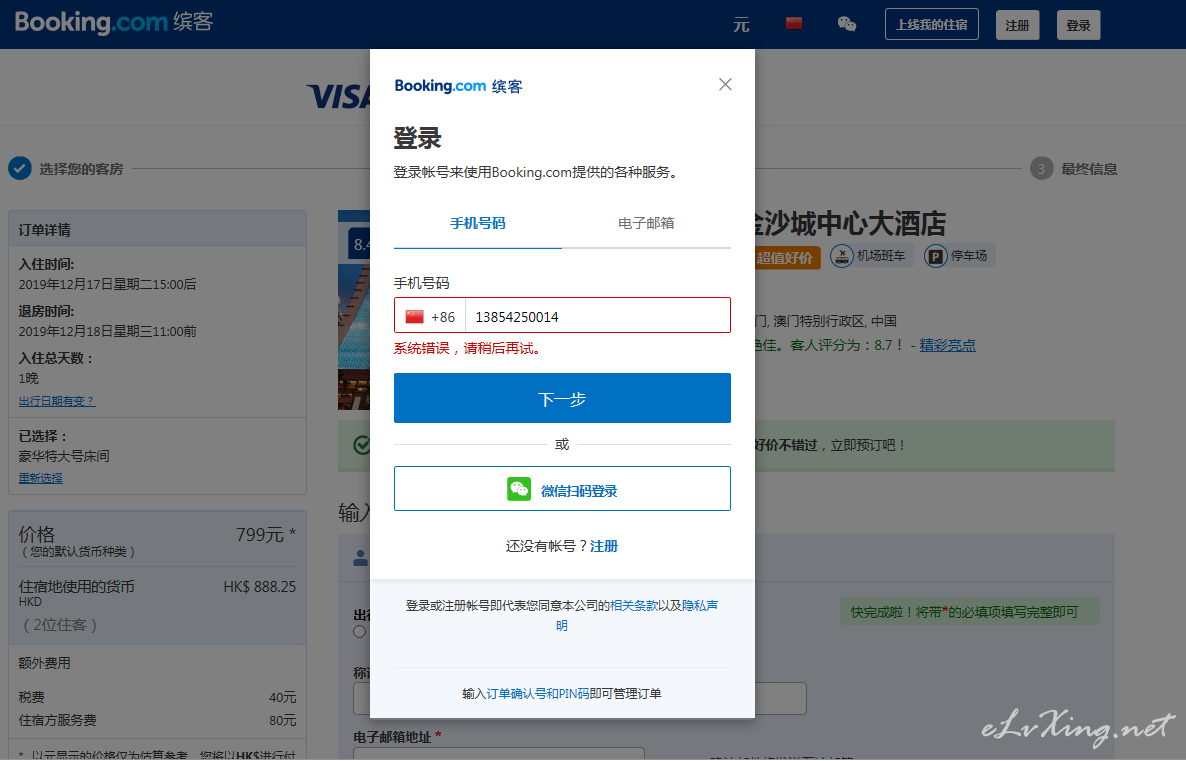Click the Booking.com logo in the header
Viewport: 1186px width, 761px height.
(x=113, y=22)
